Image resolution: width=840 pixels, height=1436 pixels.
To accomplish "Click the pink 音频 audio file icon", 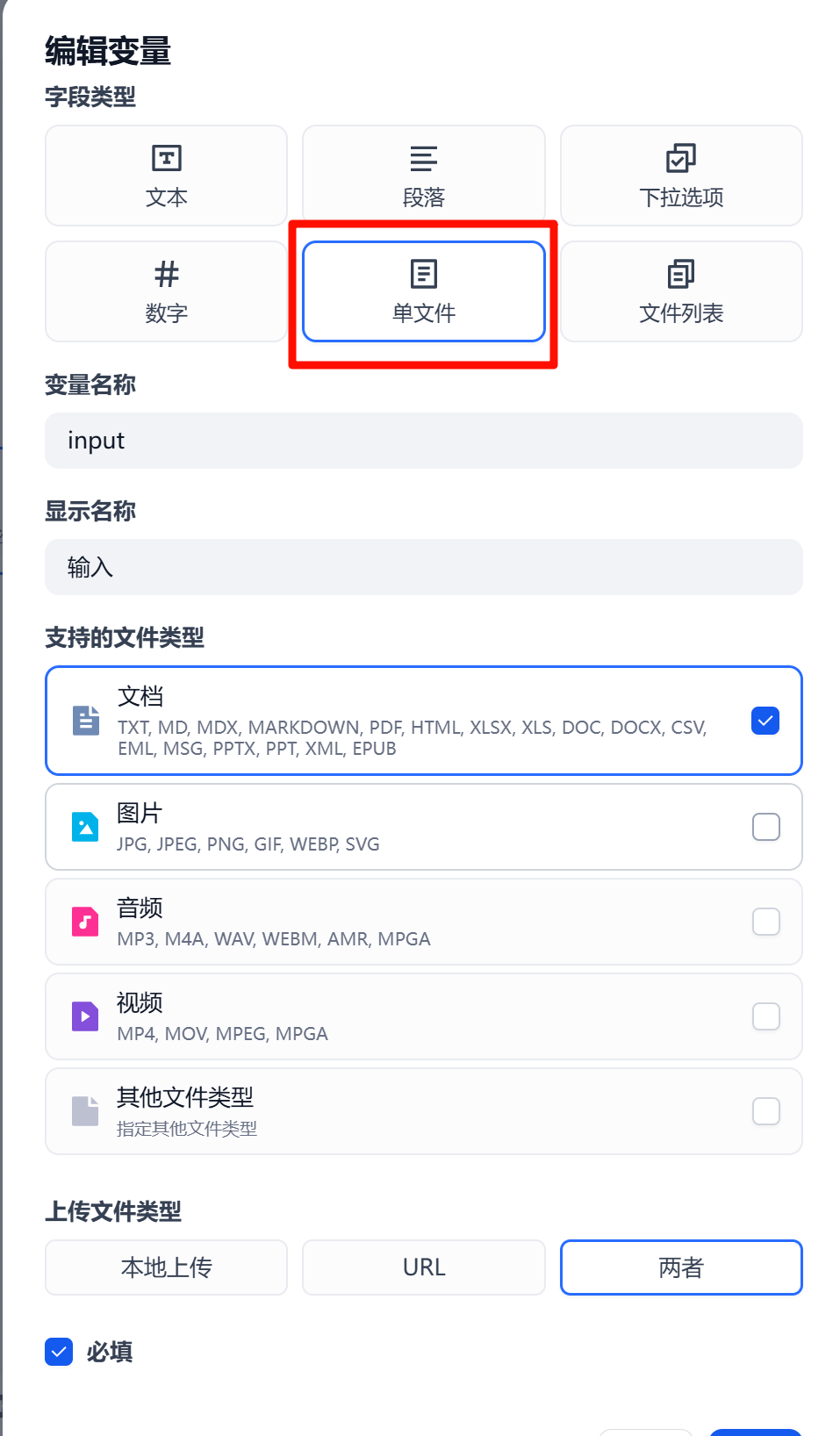I will (x=85, y=922).
